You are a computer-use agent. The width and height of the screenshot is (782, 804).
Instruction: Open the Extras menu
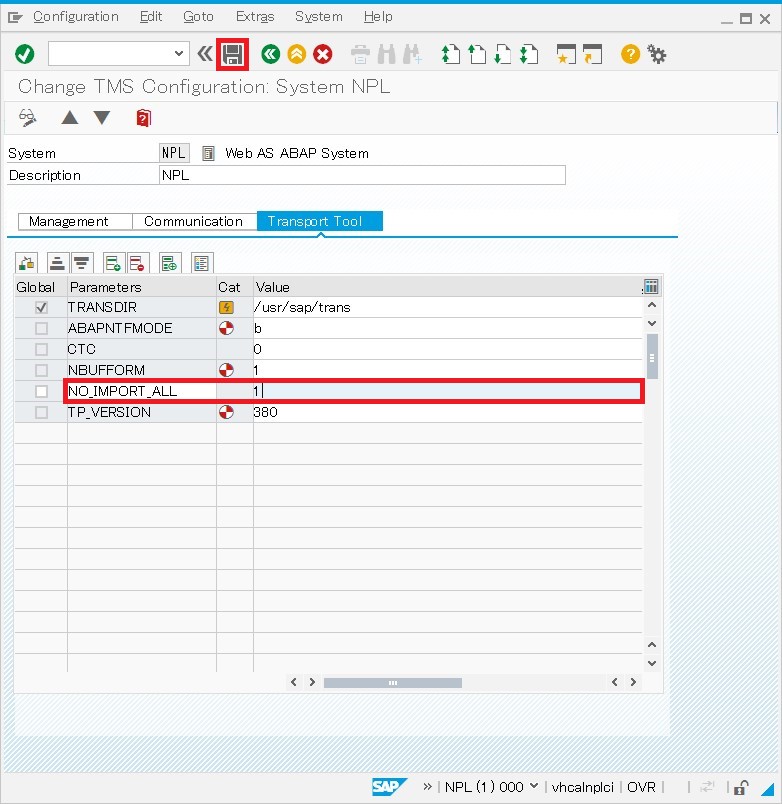point(255,17)
